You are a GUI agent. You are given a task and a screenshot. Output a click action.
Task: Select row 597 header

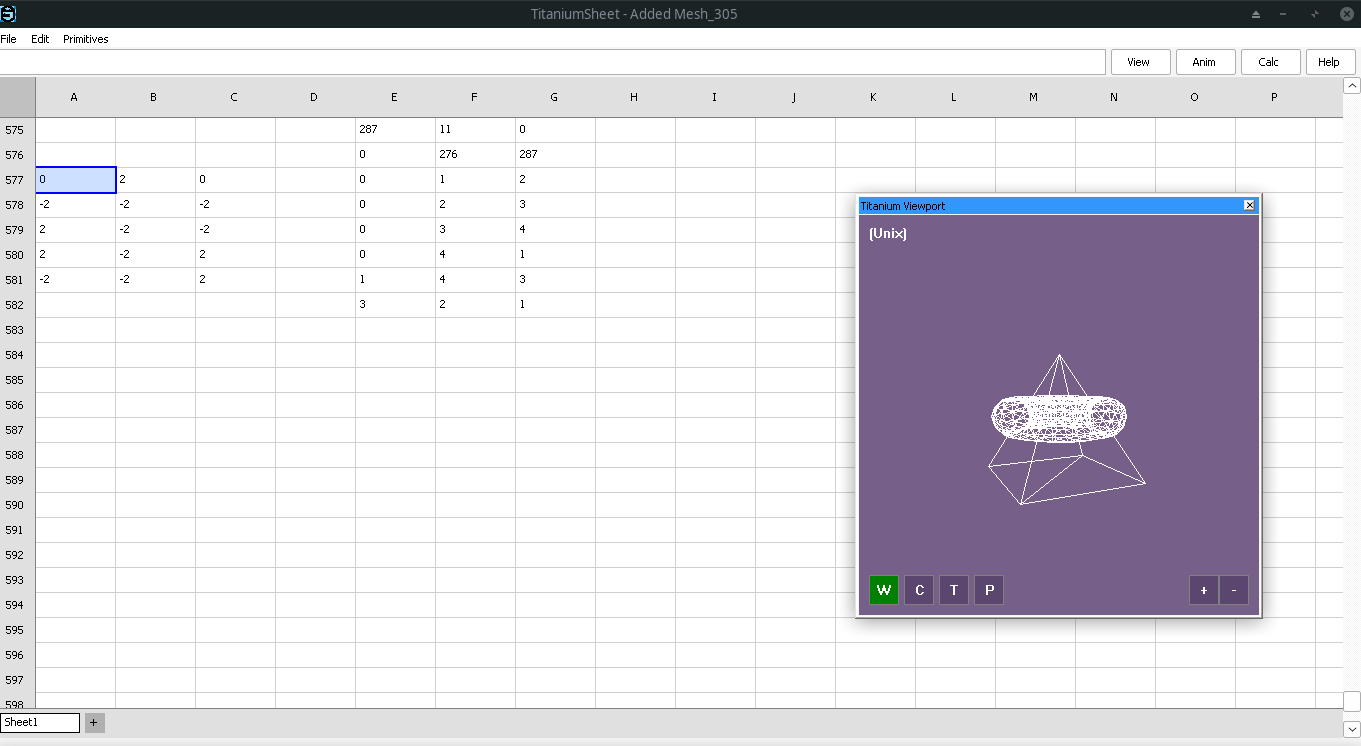[17, 680]
